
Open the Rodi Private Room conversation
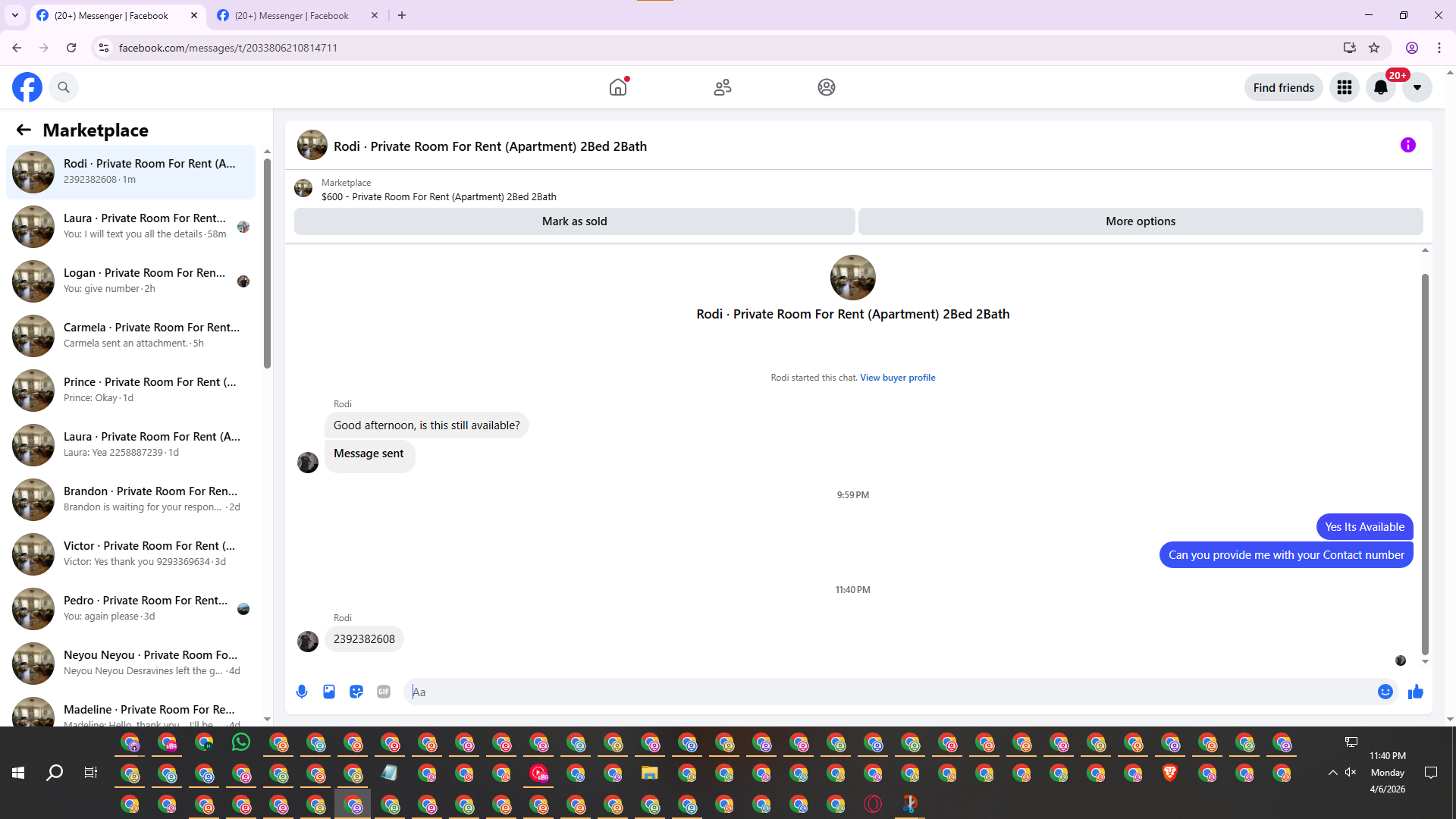130,172
